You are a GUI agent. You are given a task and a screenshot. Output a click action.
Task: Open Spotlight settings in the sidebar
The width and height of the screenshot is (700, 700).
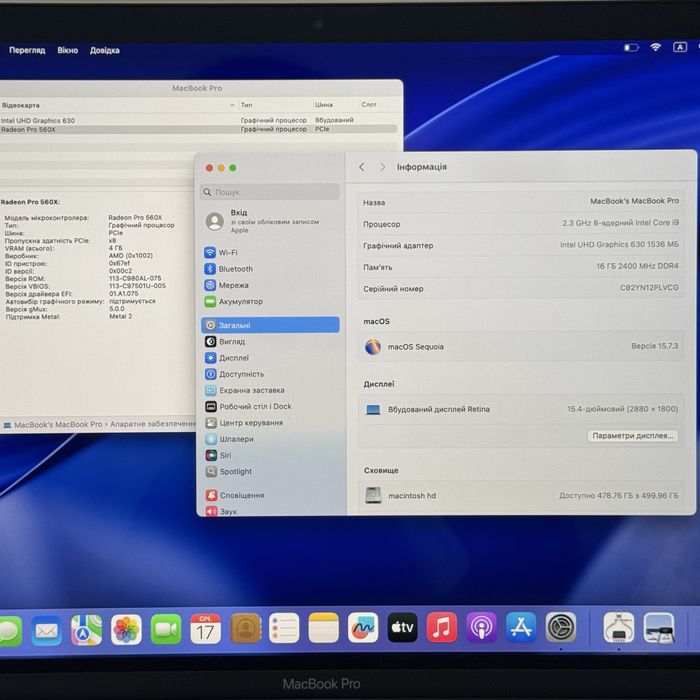(229, 471)
